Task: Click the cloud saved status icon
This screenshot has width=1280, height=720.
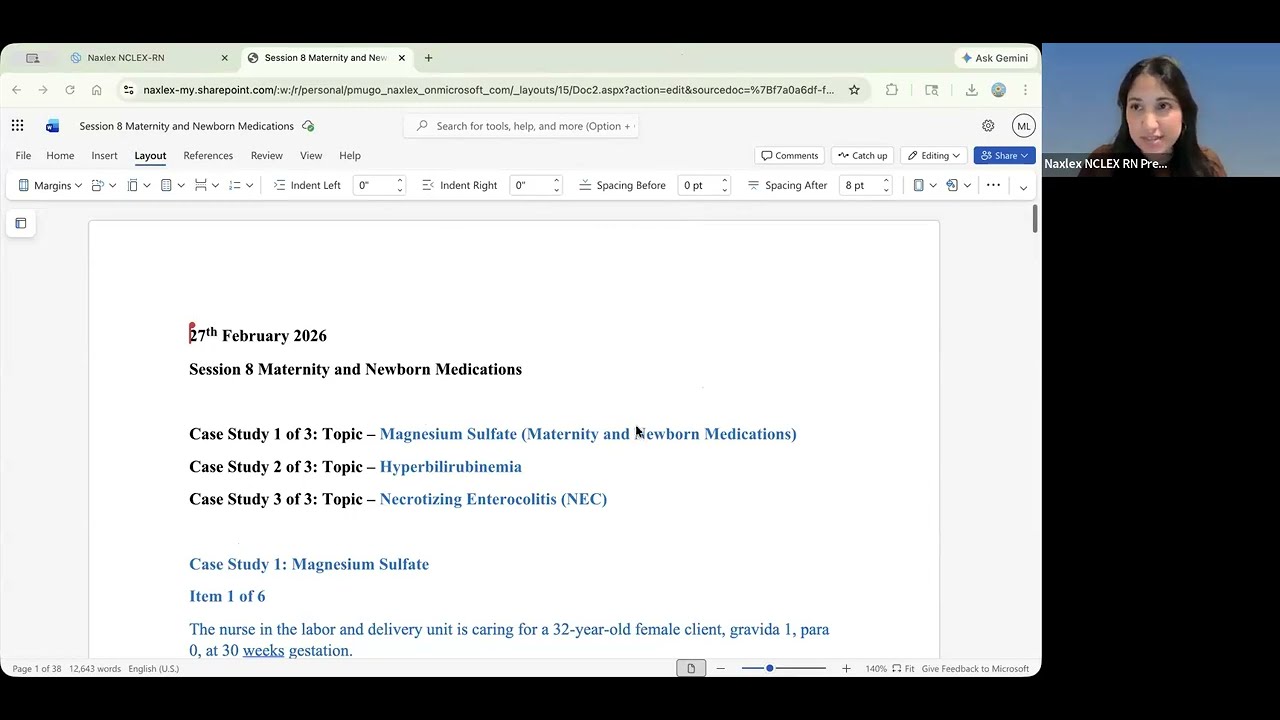Action: 308,126
